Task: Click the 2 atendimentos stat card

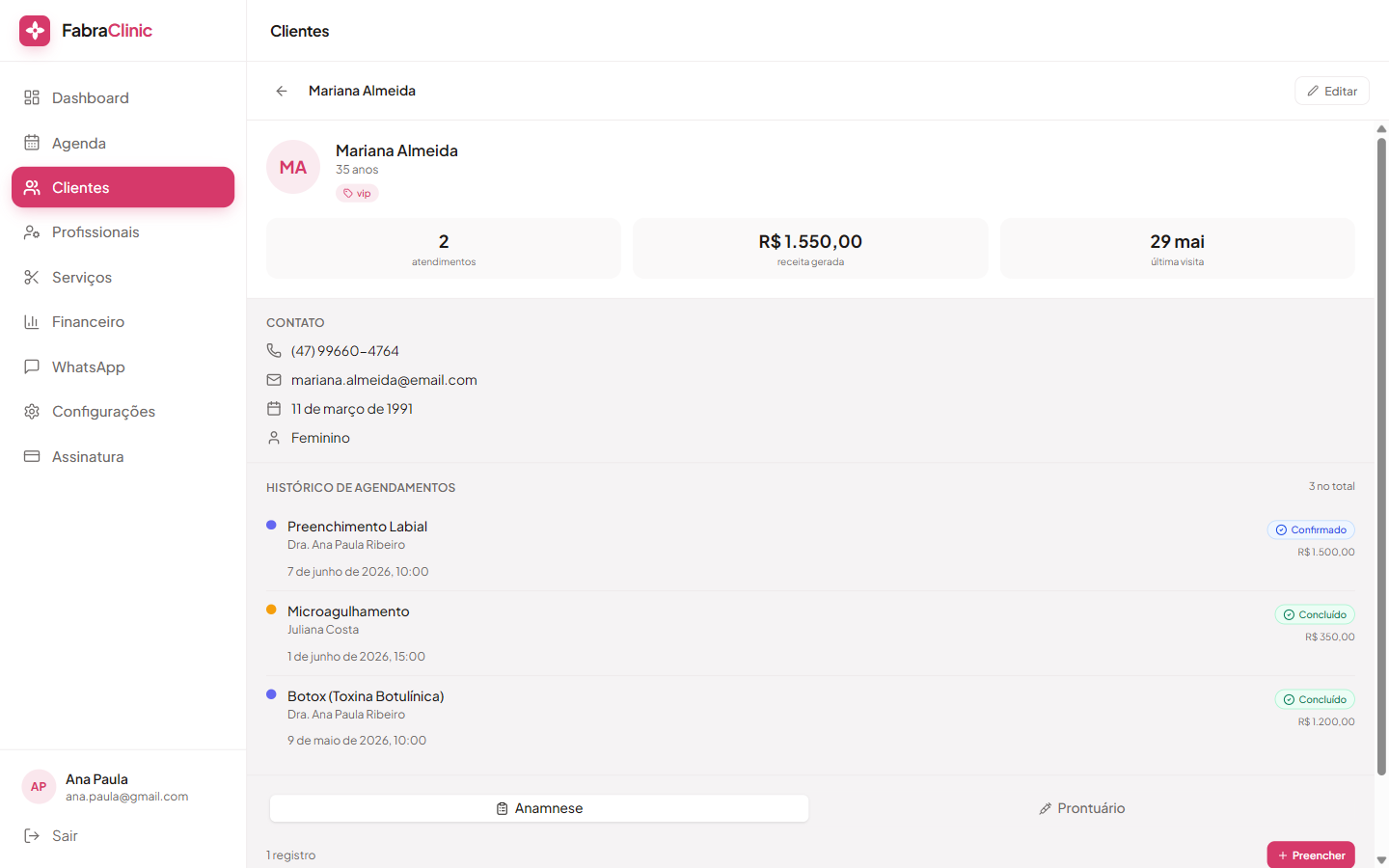Action: coord(444,248)
